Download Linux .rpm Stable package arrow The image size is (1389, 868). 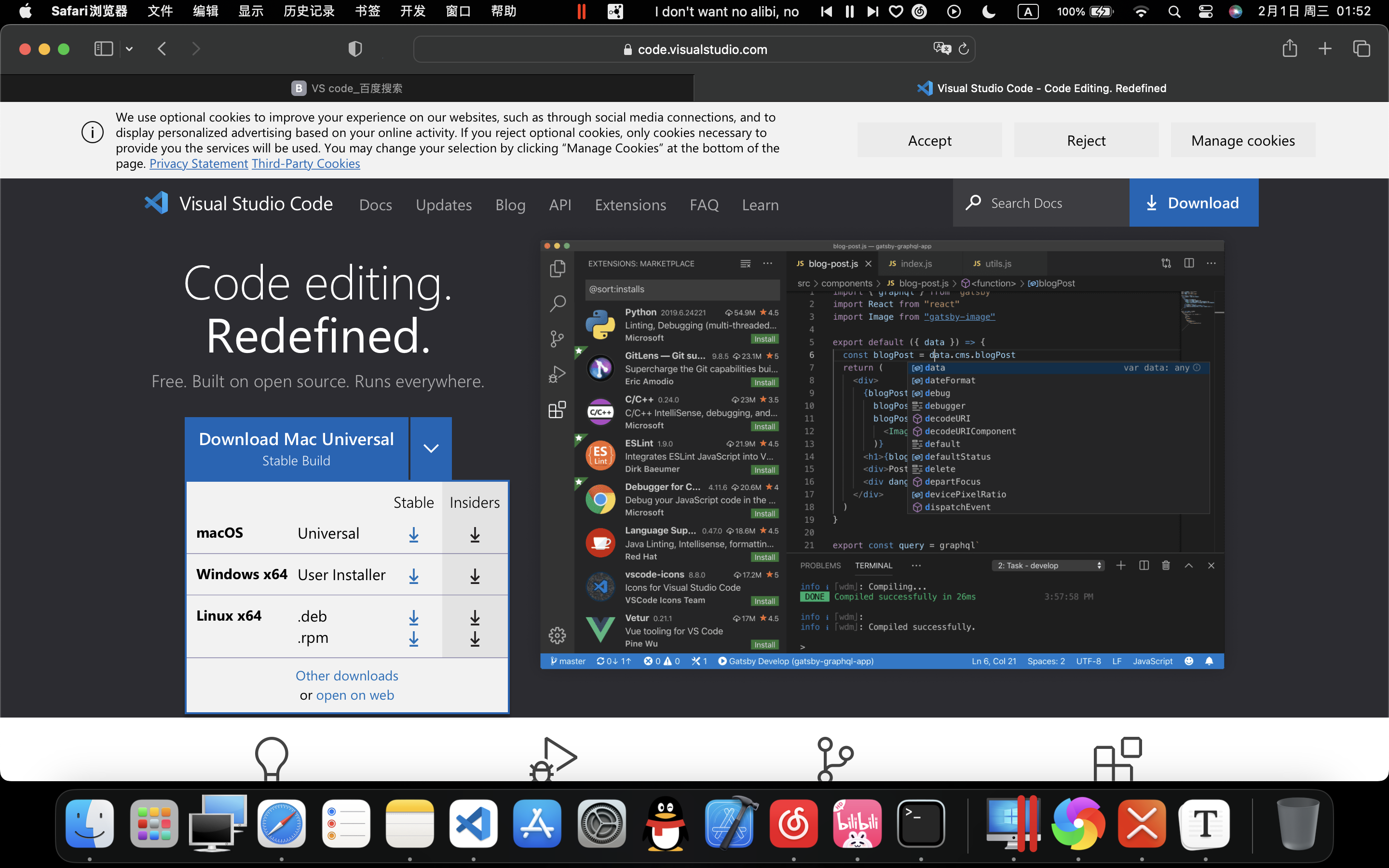point(413,638)
